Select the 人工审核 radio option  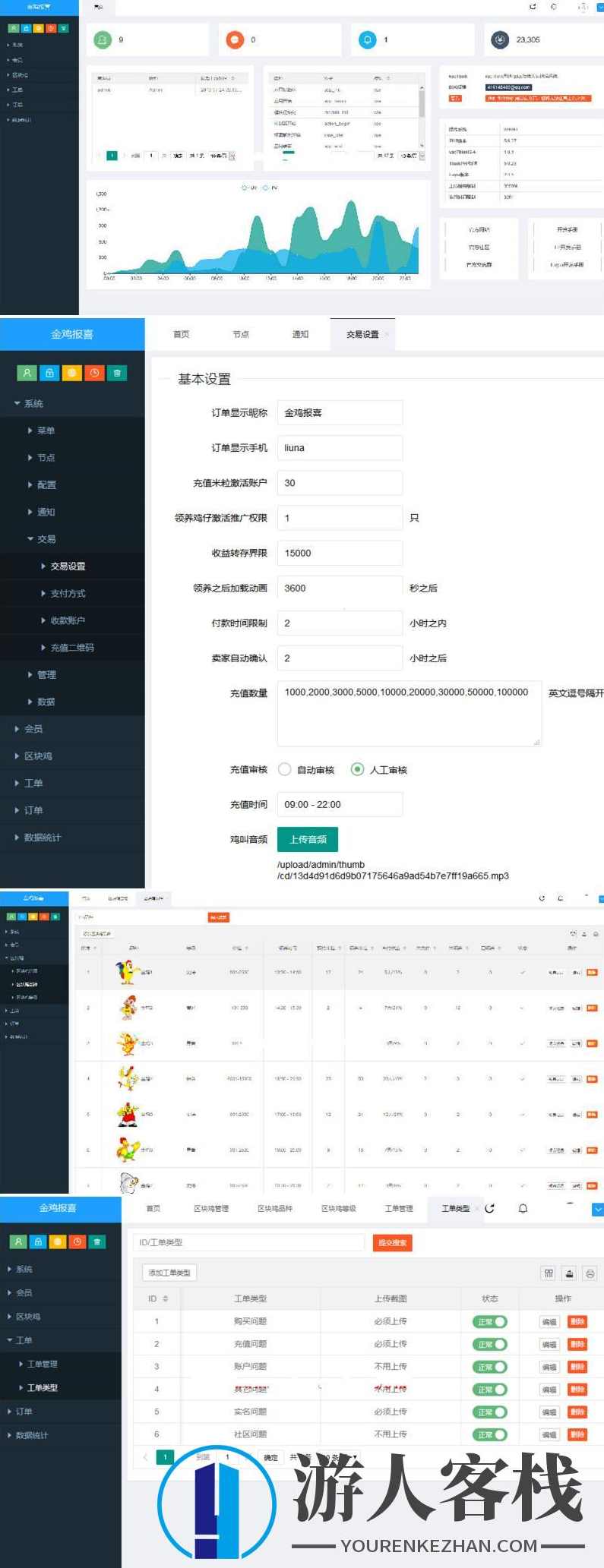pyautogui.click(x=357, y=769)
